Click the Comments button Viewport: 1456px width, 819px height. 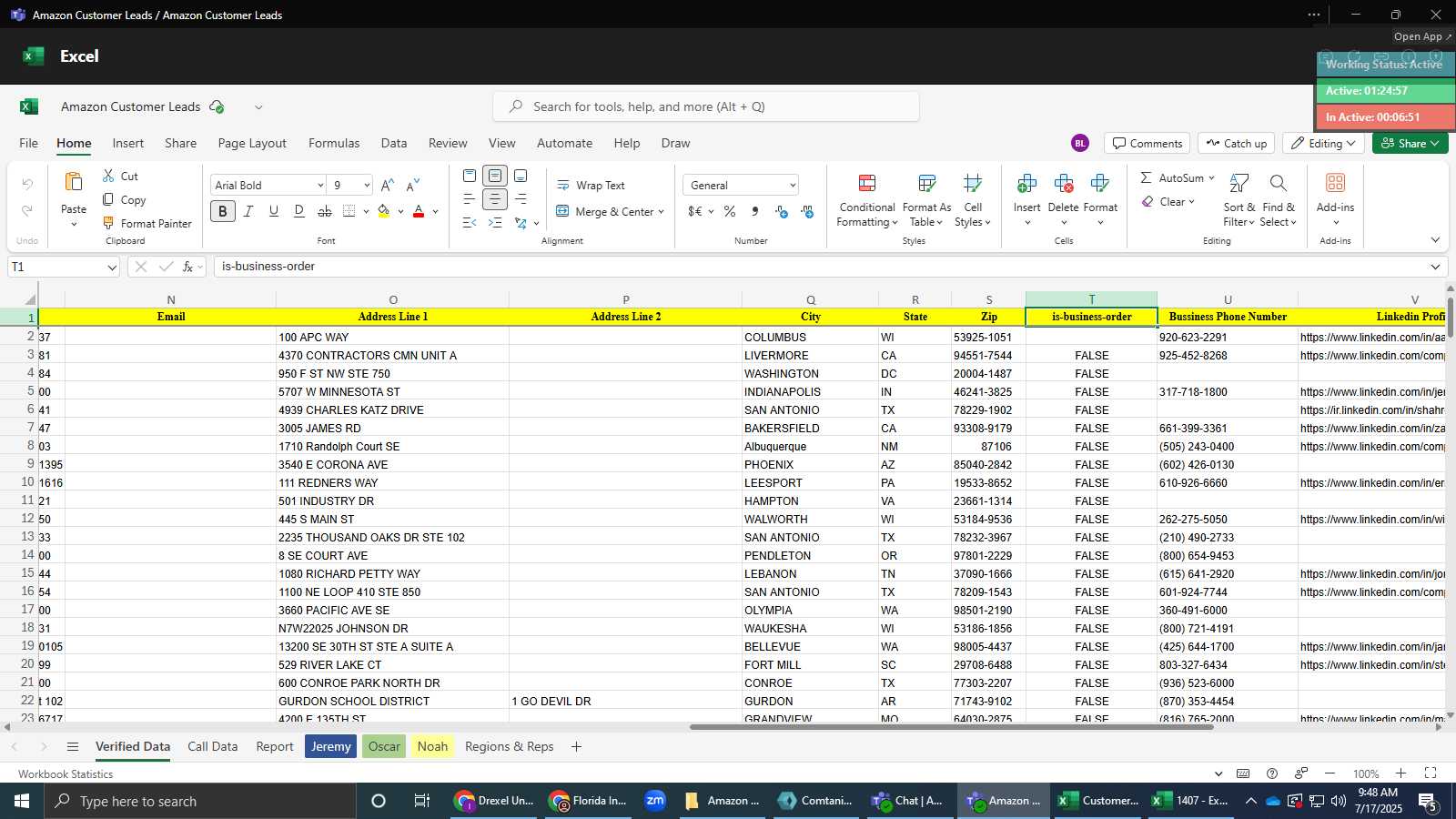click(x=1148, y=144)
